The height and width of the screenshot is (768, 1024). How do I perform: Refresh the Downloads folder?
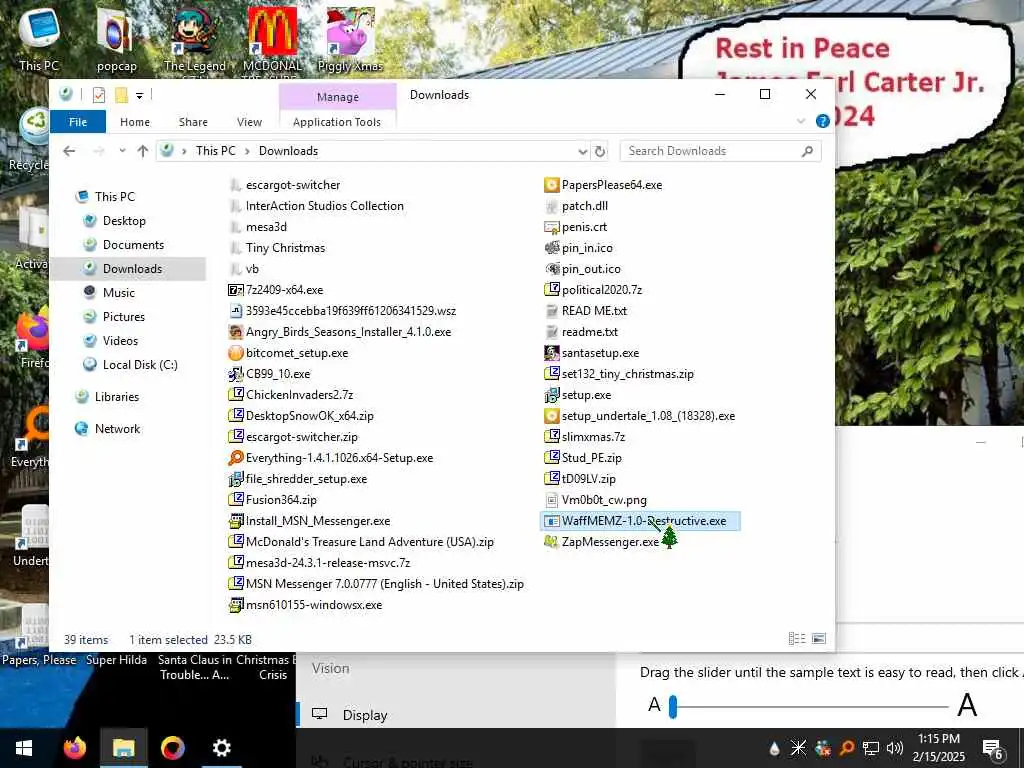tap(600, 152)
